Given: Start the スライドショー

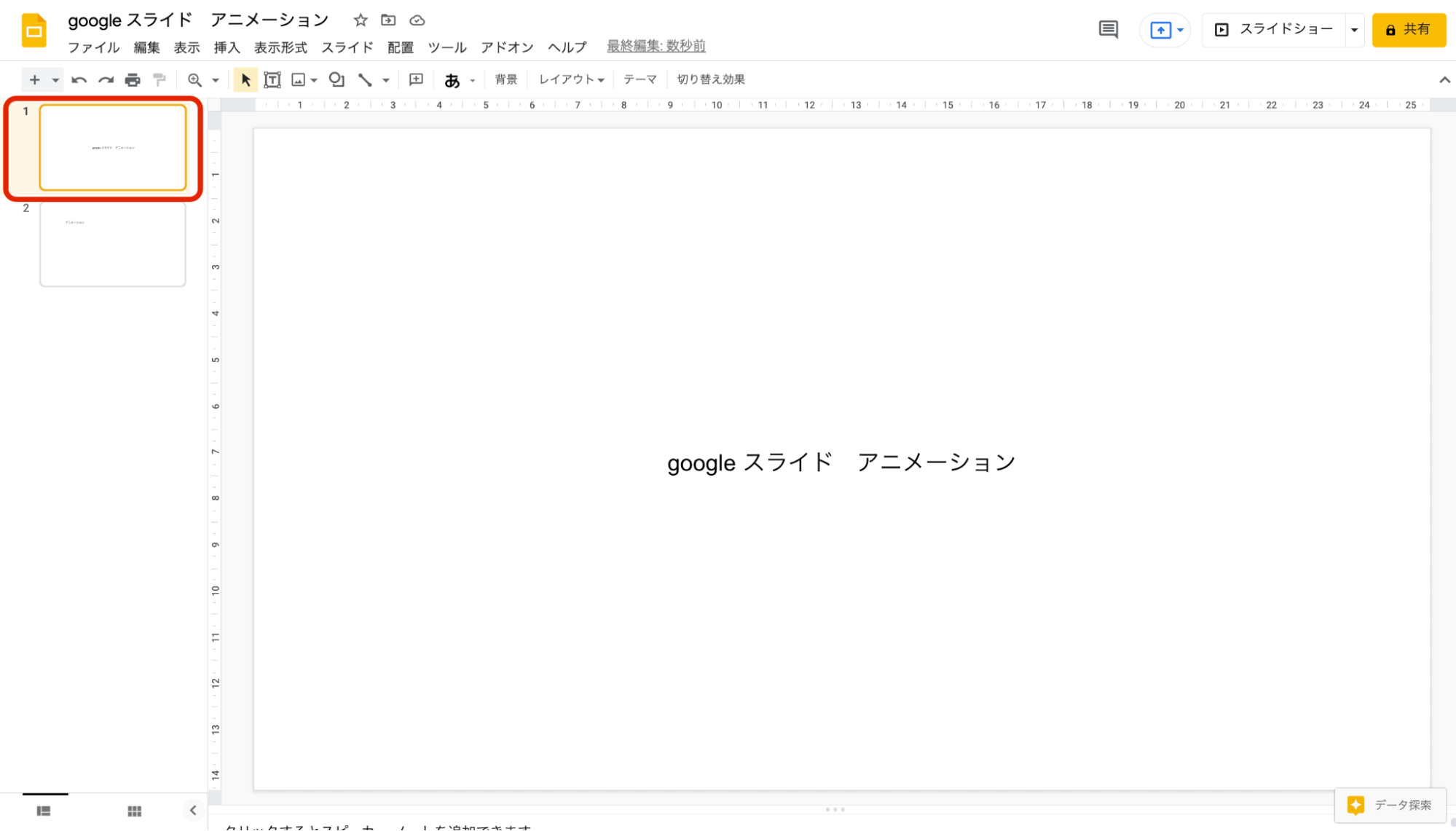Looking at the screenshot, I should [1274, 30].
